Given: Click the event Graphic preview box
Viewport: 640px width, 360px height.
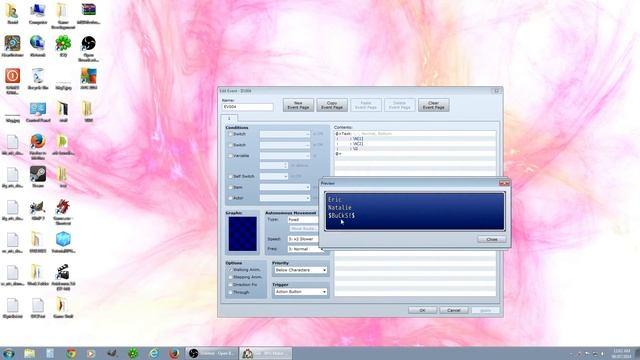Looking at the screenshot, I should 242,234.
